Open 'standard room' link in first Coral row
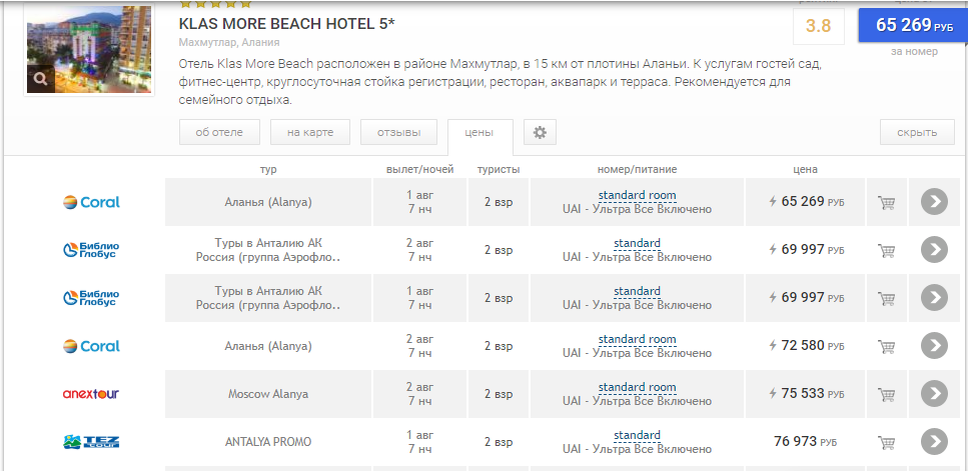Viewport: 968px width, 471px height. tap(637, 196)
